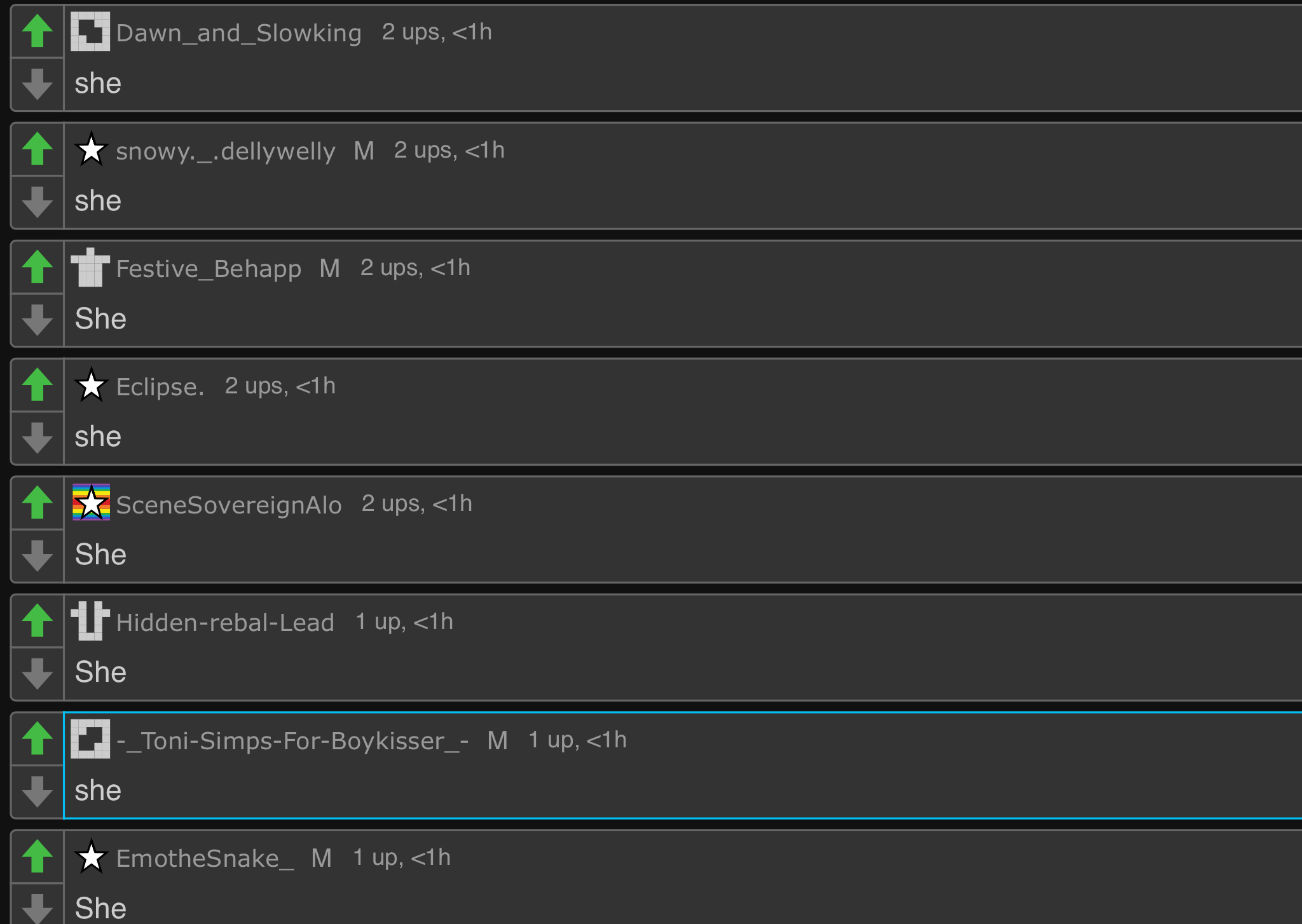Click the M badge next to Festive_Behapp
The width and height of the screenshot is (1302, 924).
[330, 268]
